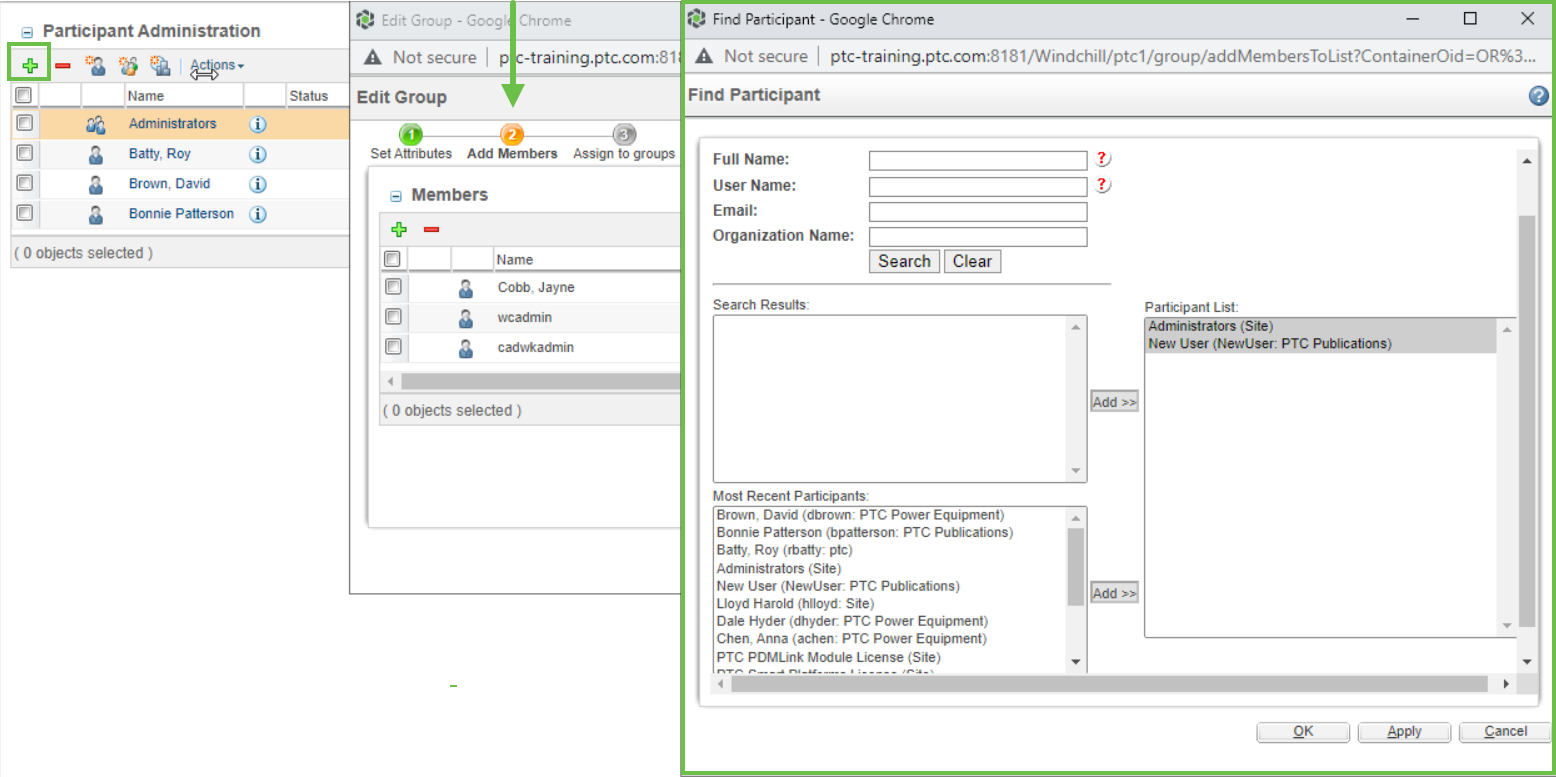Select Lloyd Harold in Most Recent Participants
The height and width of the screenshot is (777, 1556).
(795, 604)
